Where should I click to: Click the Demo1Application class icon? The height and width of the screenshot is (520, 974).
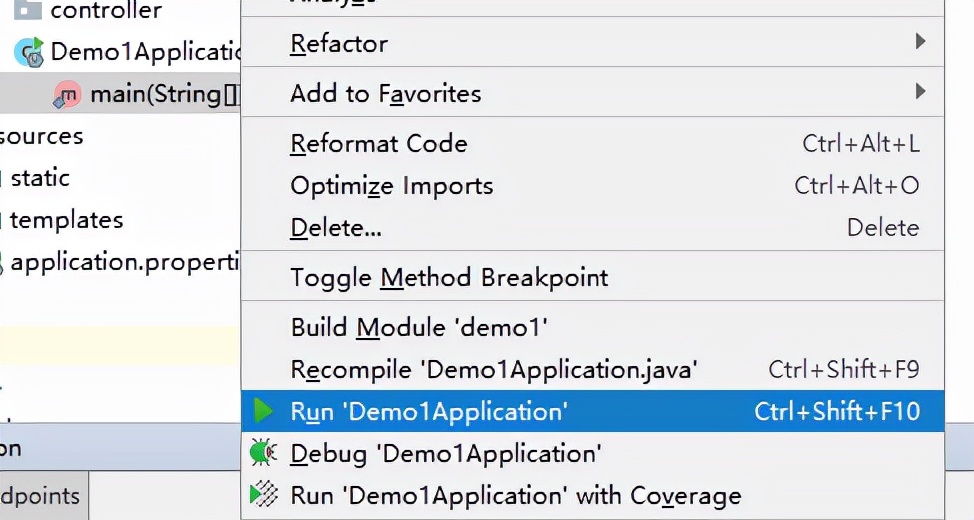point(29,52)
